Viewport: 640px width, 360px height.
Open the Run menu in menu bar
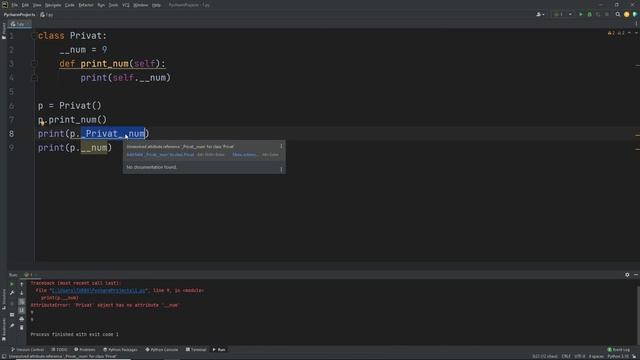[x=101, y=5]
